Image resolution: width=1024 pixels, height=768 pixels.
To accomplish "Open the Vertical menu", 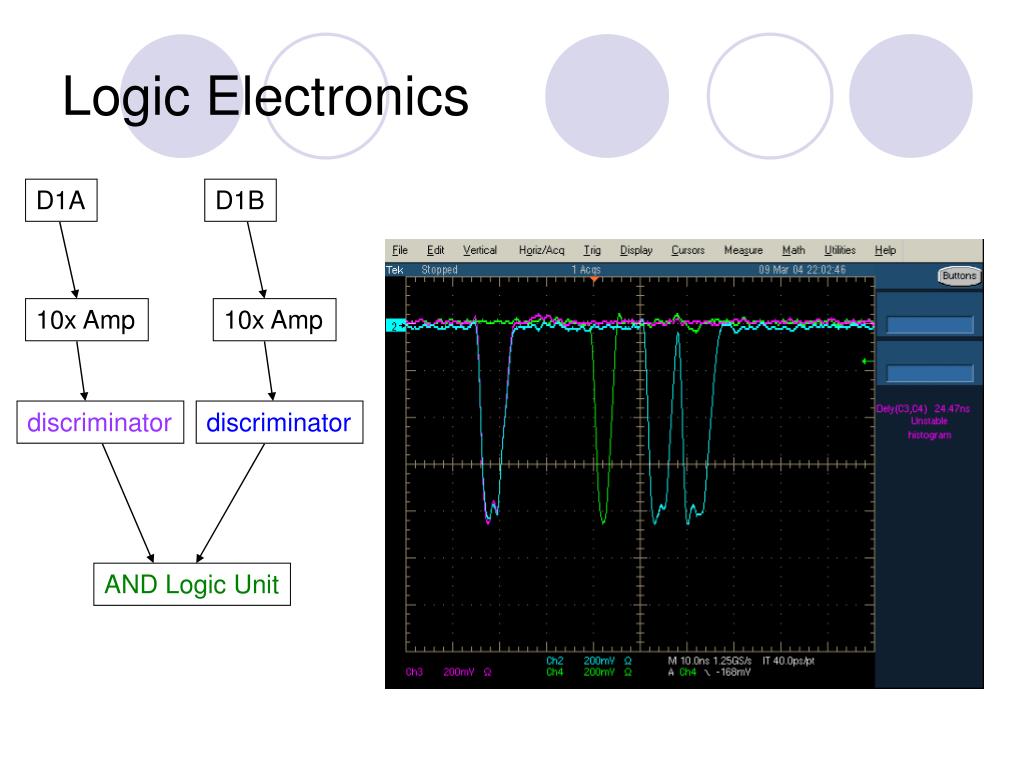I will tap(480, 250).
